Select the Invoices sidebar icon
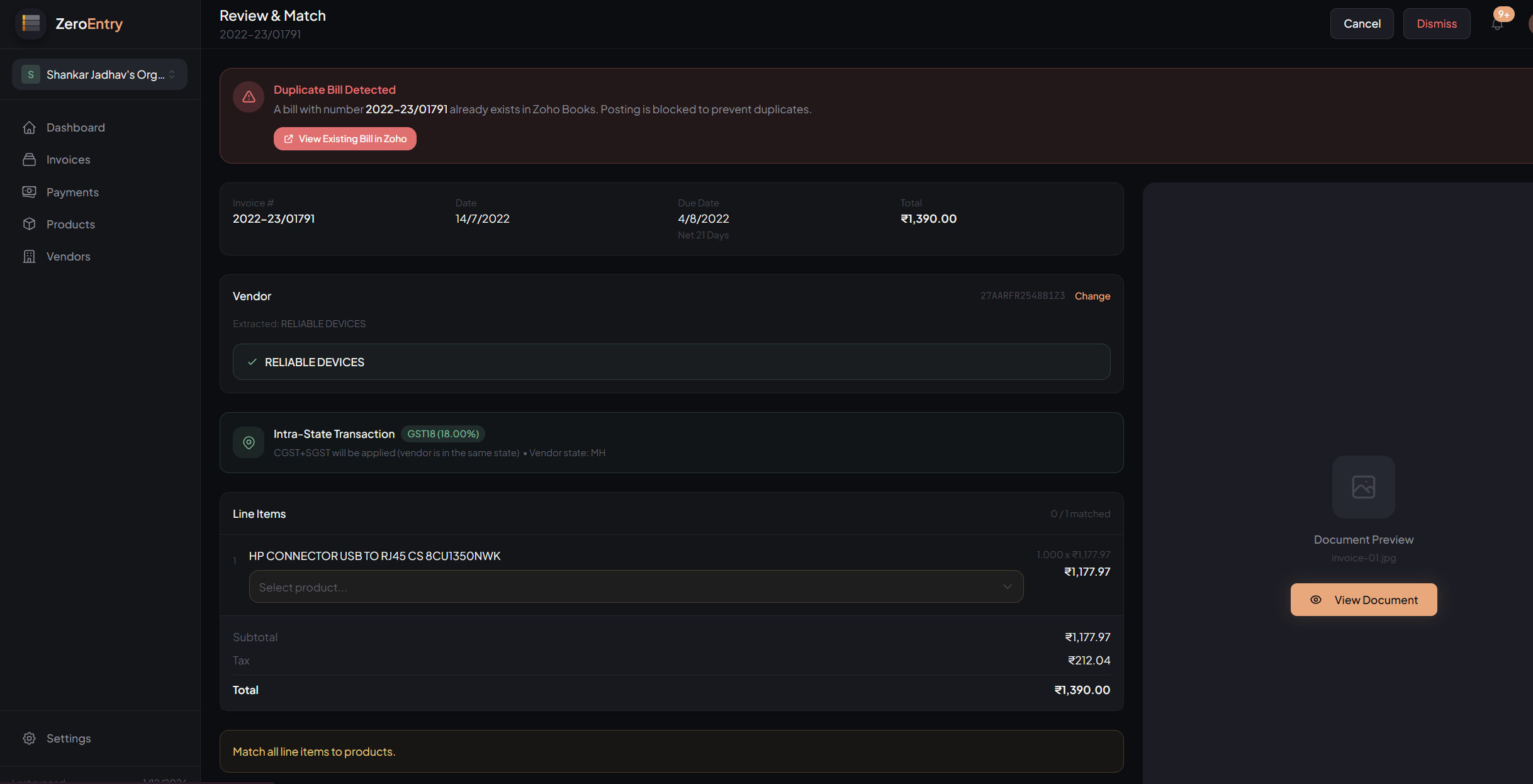Image resolution: width=1533 pixels, height=784 pixels. [x=30, y=159]
